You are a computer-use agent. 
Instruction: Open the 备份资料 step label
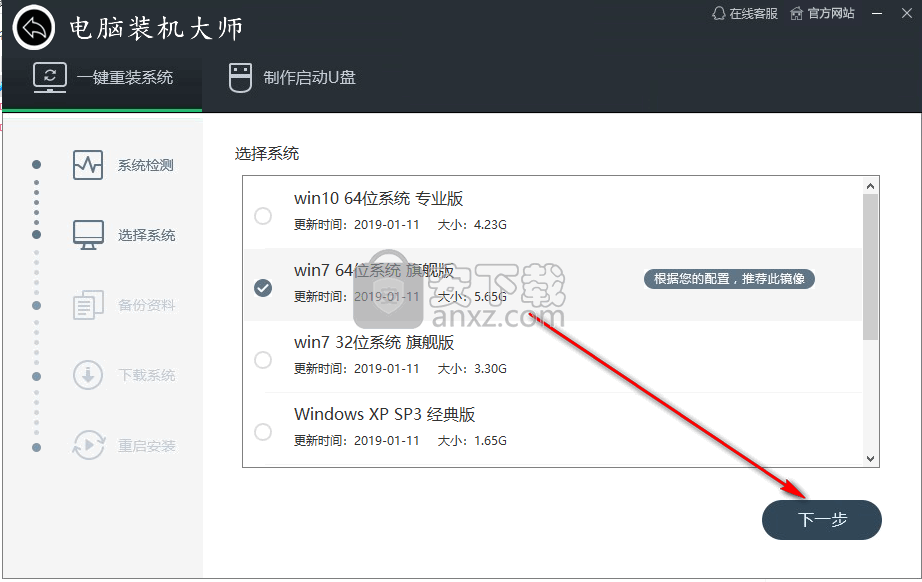click(146, 305)
